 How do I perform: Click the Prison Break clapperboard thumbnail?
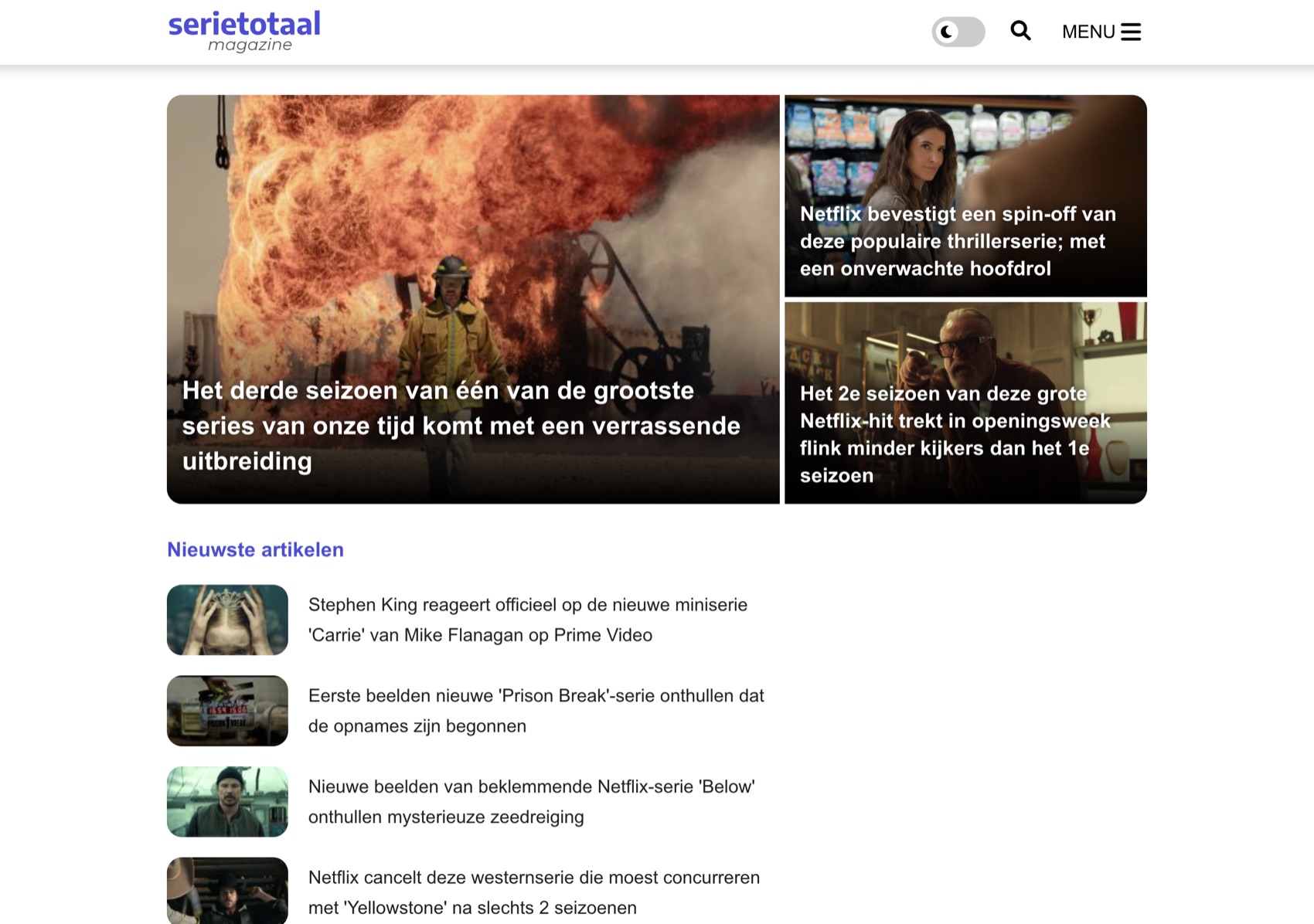point(227,711)
